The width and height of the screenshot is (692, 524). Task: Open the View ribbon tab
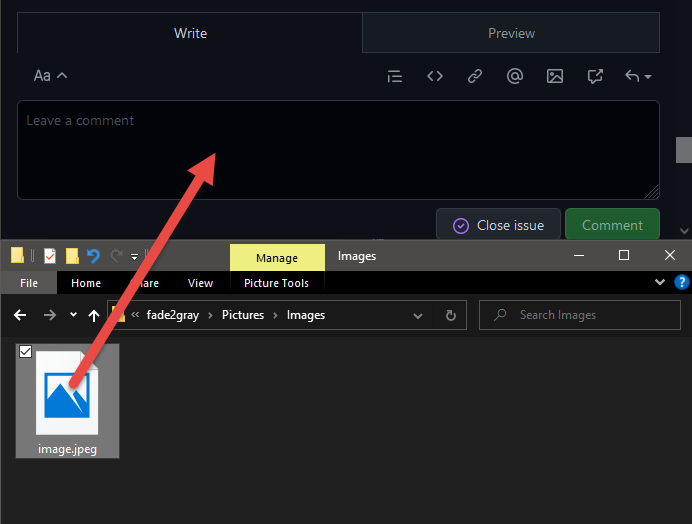tap(200, 283)
